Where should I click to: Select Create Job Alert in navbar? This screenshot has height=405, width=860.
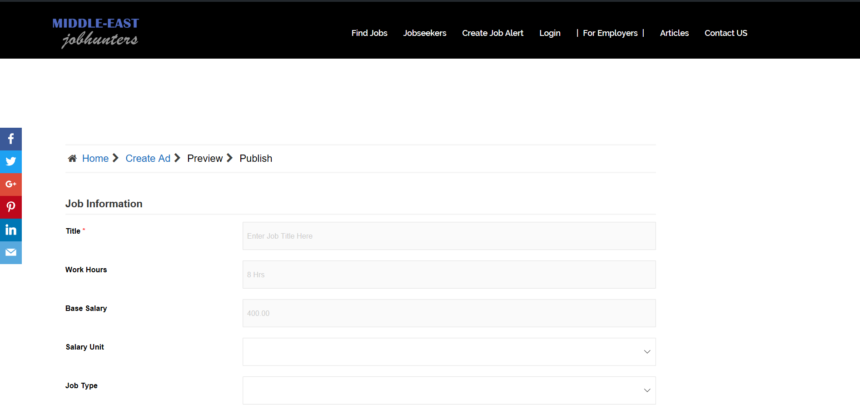point(492,33)
